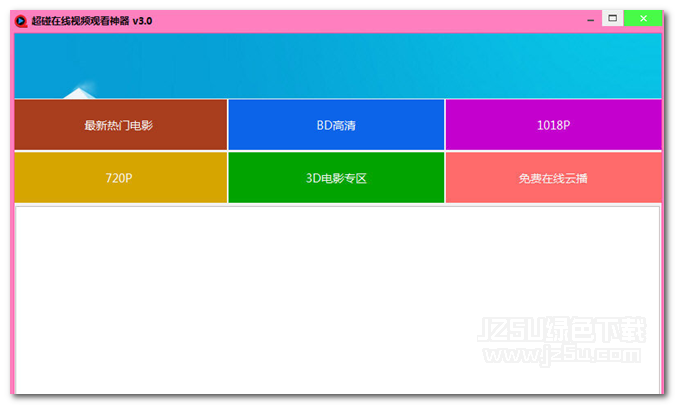The height and width of the screenshot is (405, 675).
Task: Select the BD高清 blue tile
Action: coord(336,125)
